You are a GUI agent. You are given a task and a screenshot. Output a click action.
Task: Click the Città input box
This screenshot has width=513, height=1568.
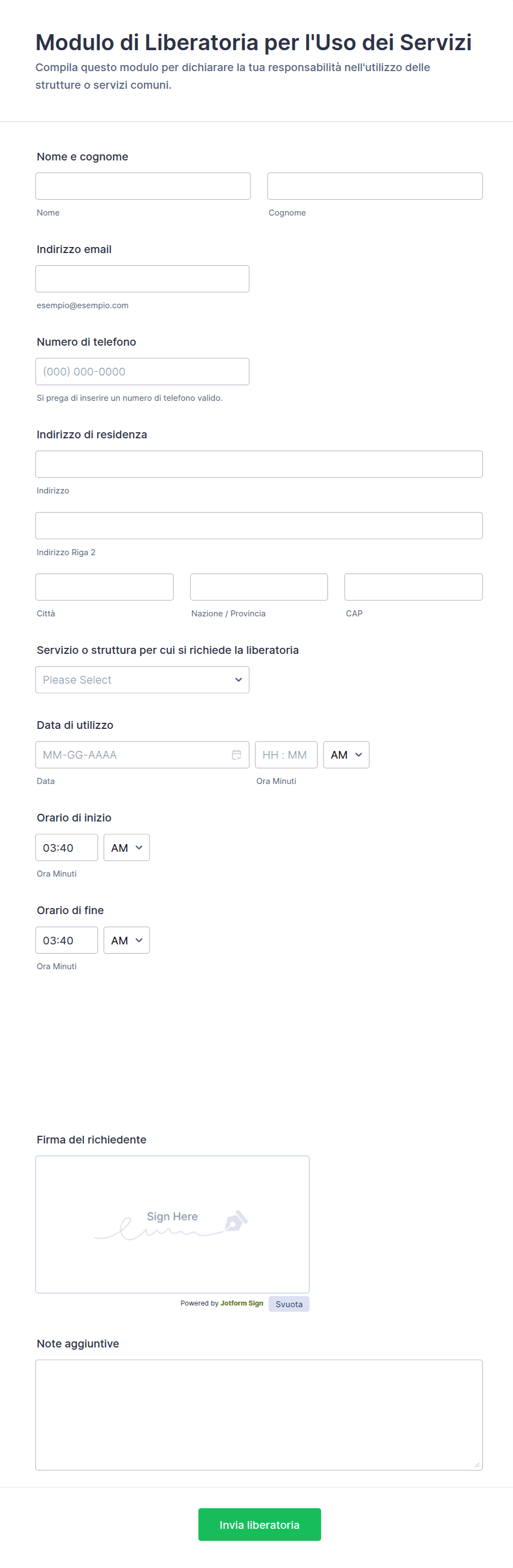(x=104, y=587)
